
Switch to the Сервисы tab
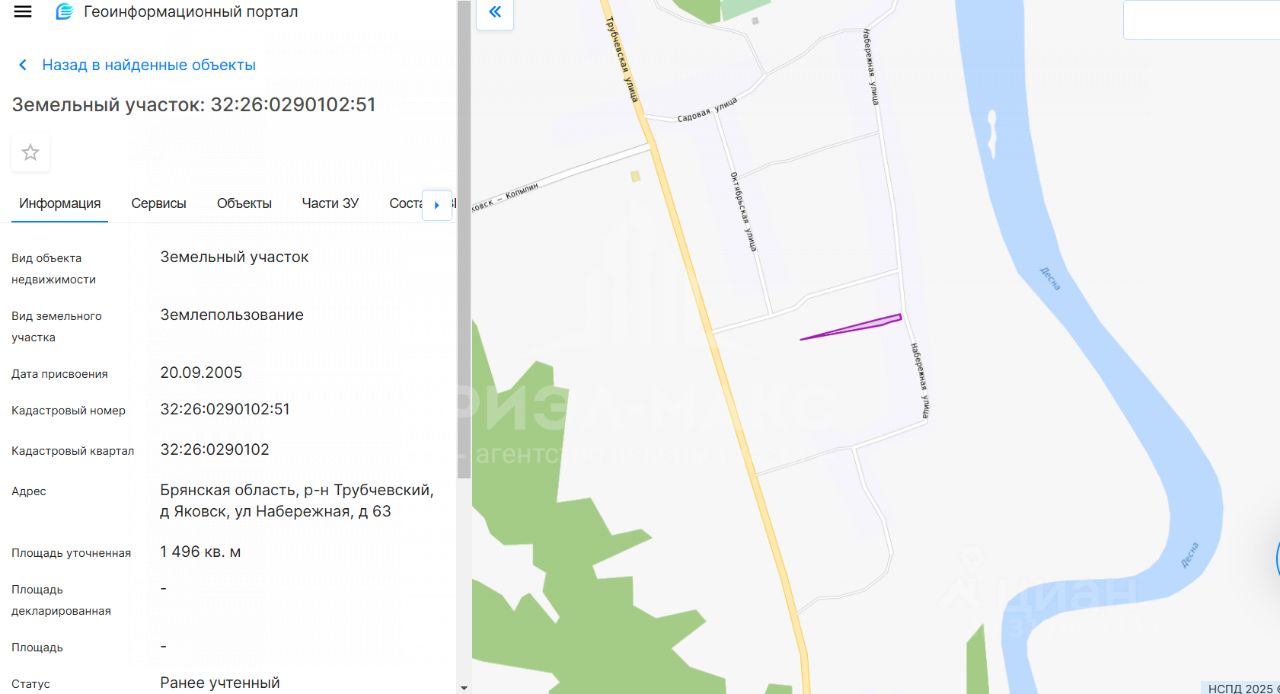click(159, 203)
